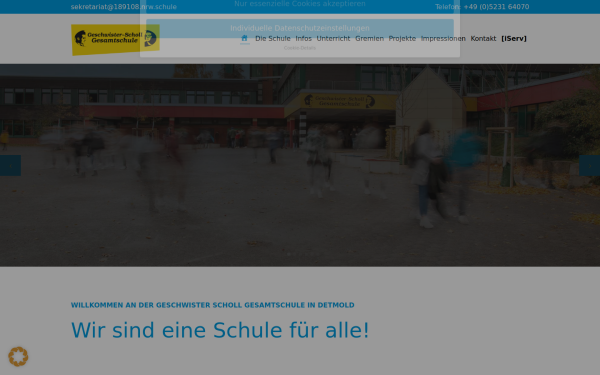The image size is (600, 375).
Task: Open the [IServ] link
Action: (x=514, y=39)
